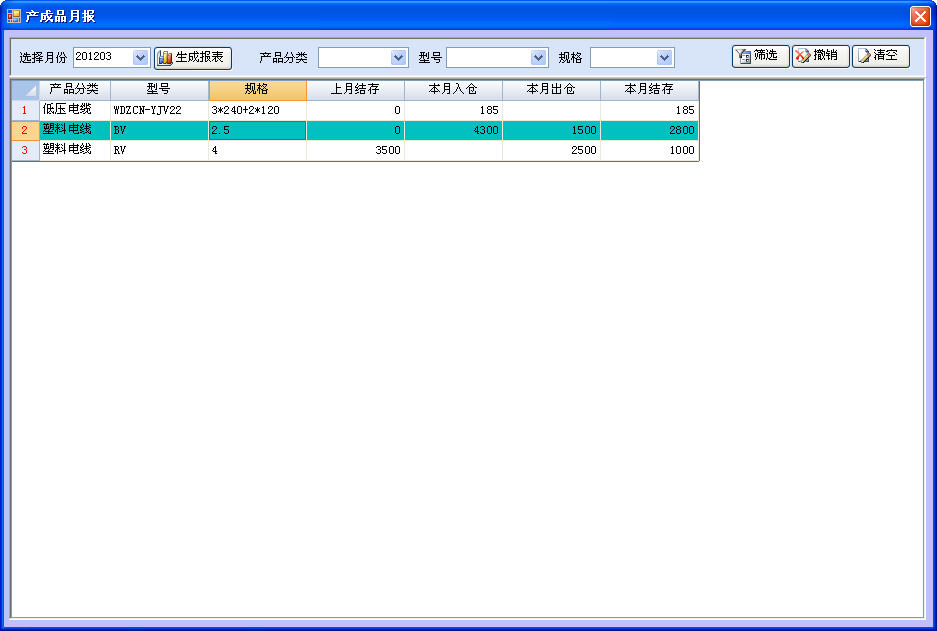Screen dimensions: 937x631
Task: Sort by the 产品分类 column header
Action: point(74,90)
